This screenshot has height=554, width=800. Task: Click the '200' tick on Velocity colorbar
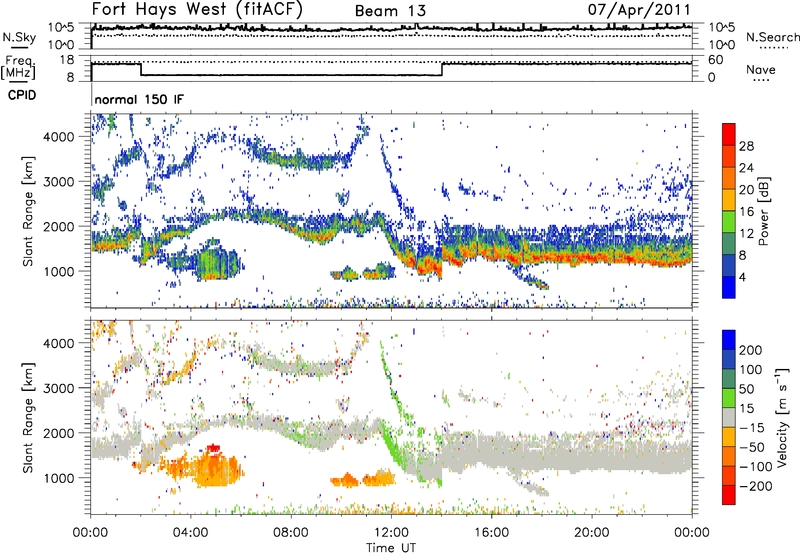(751, 350)
